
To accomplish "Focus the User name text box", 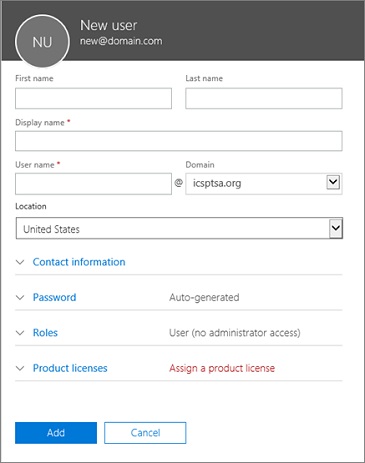I will [x=93, y=184].
